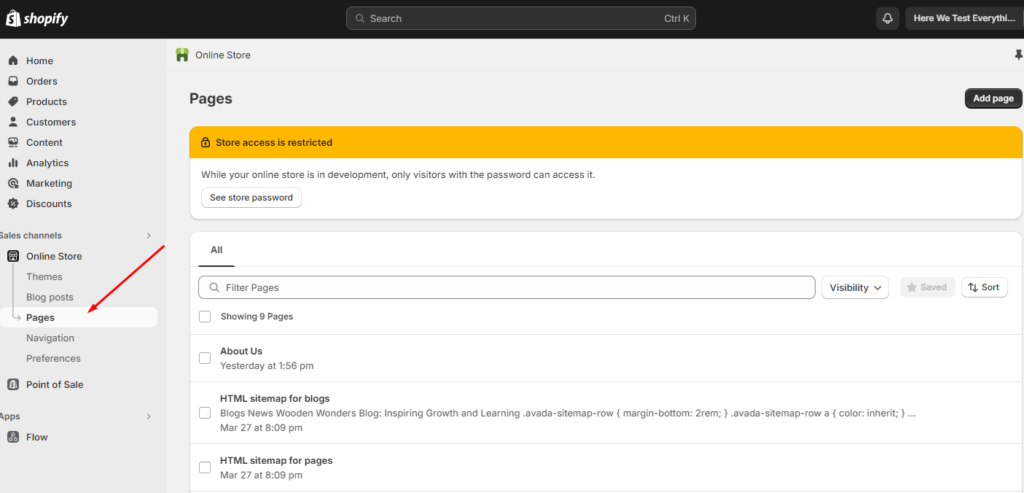Click the Analytics bar chart icon

pos(13,163)
